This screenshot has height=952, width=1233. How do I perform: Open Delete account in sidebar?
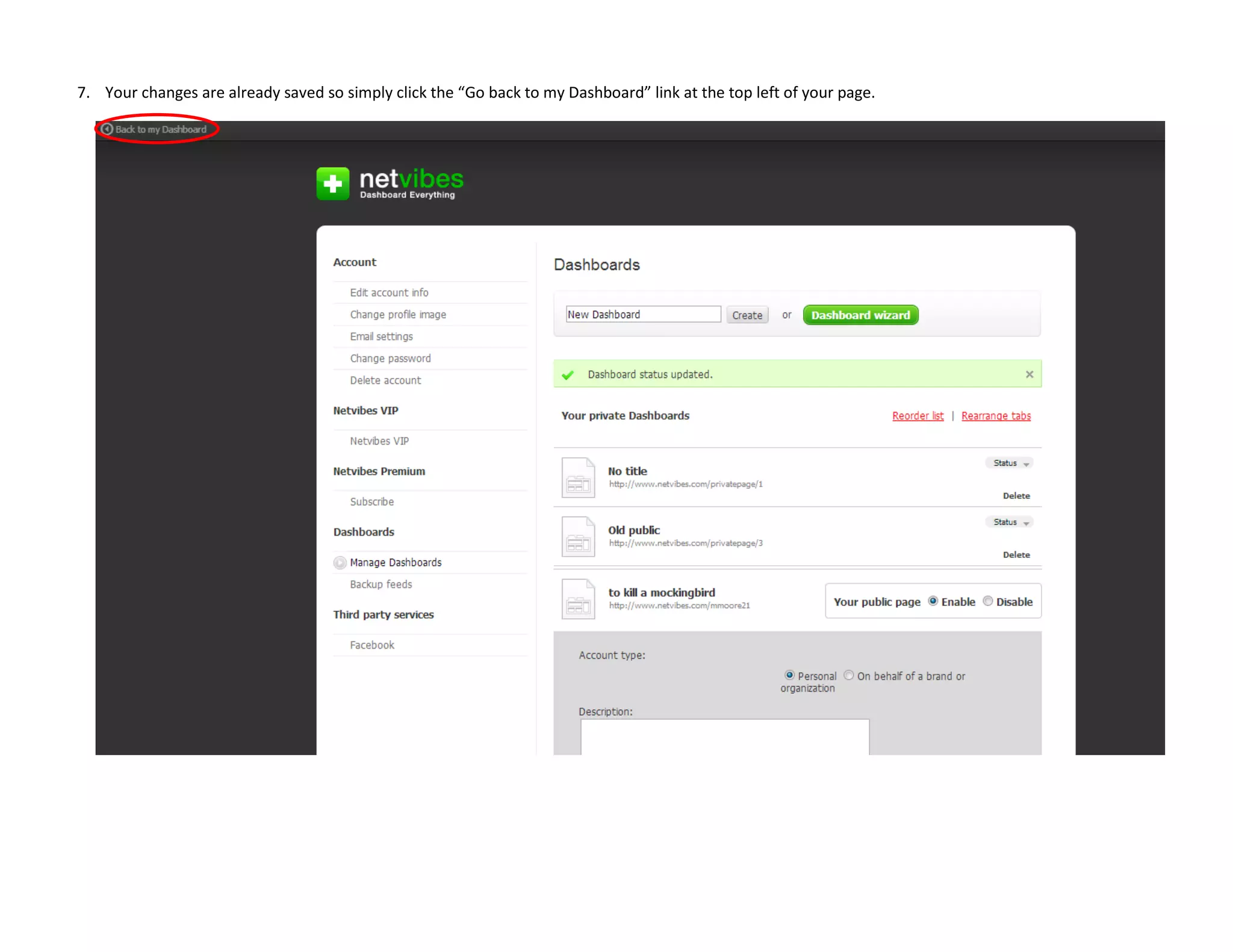point(385,380)
